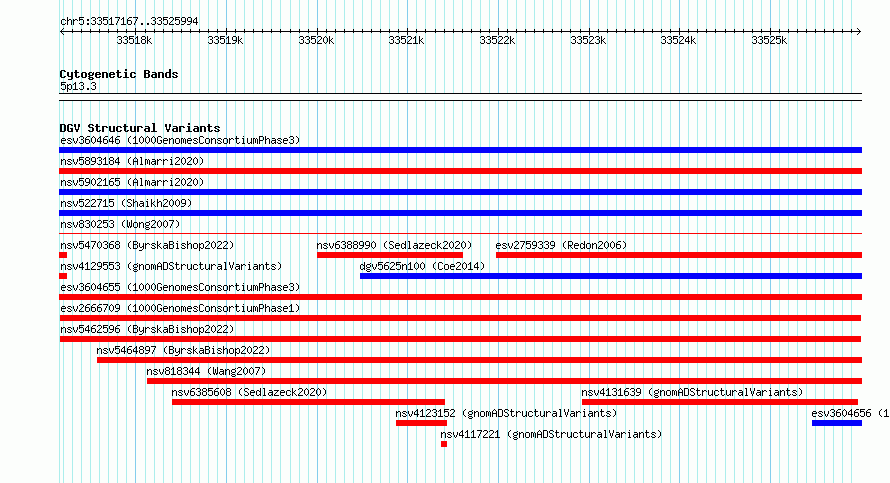Click the red bar under esv2666709

(x=460, y=318)
